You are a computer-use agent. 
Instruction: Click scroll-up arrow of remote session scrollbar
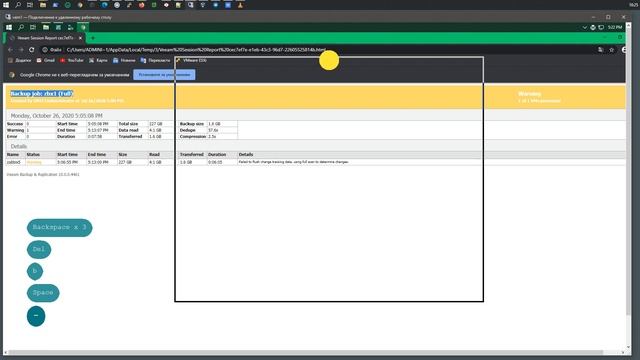(x=629, y=24)
